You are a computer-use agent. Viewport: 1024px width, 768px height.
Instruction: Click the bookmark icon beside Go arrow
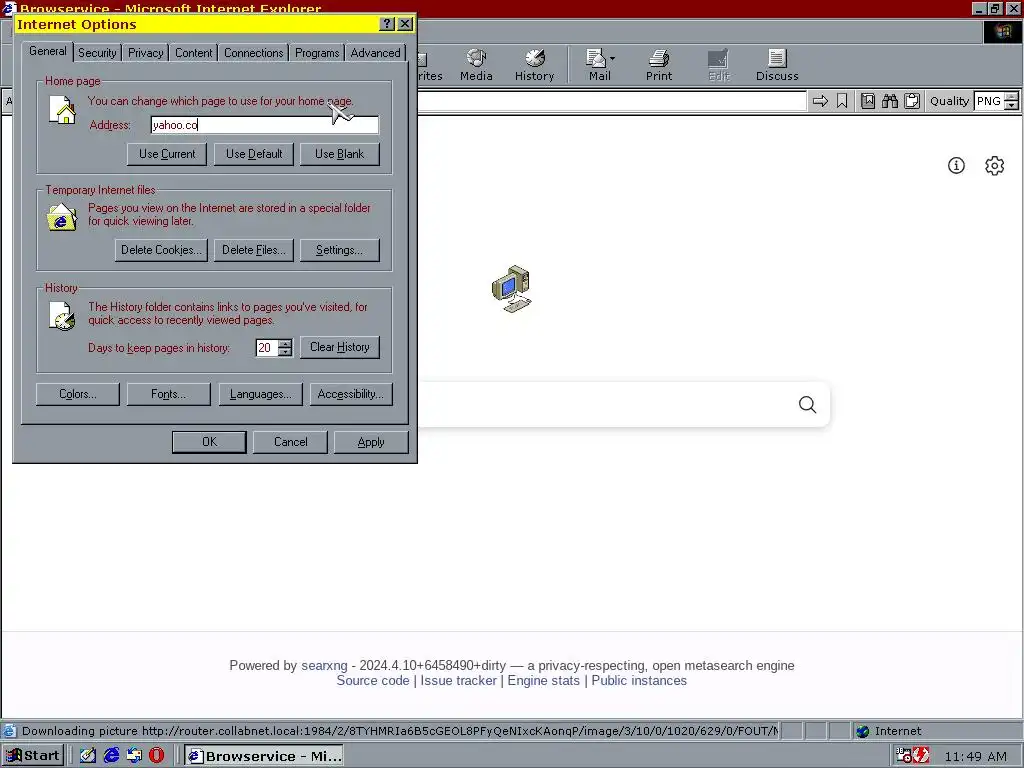(842, 101)
